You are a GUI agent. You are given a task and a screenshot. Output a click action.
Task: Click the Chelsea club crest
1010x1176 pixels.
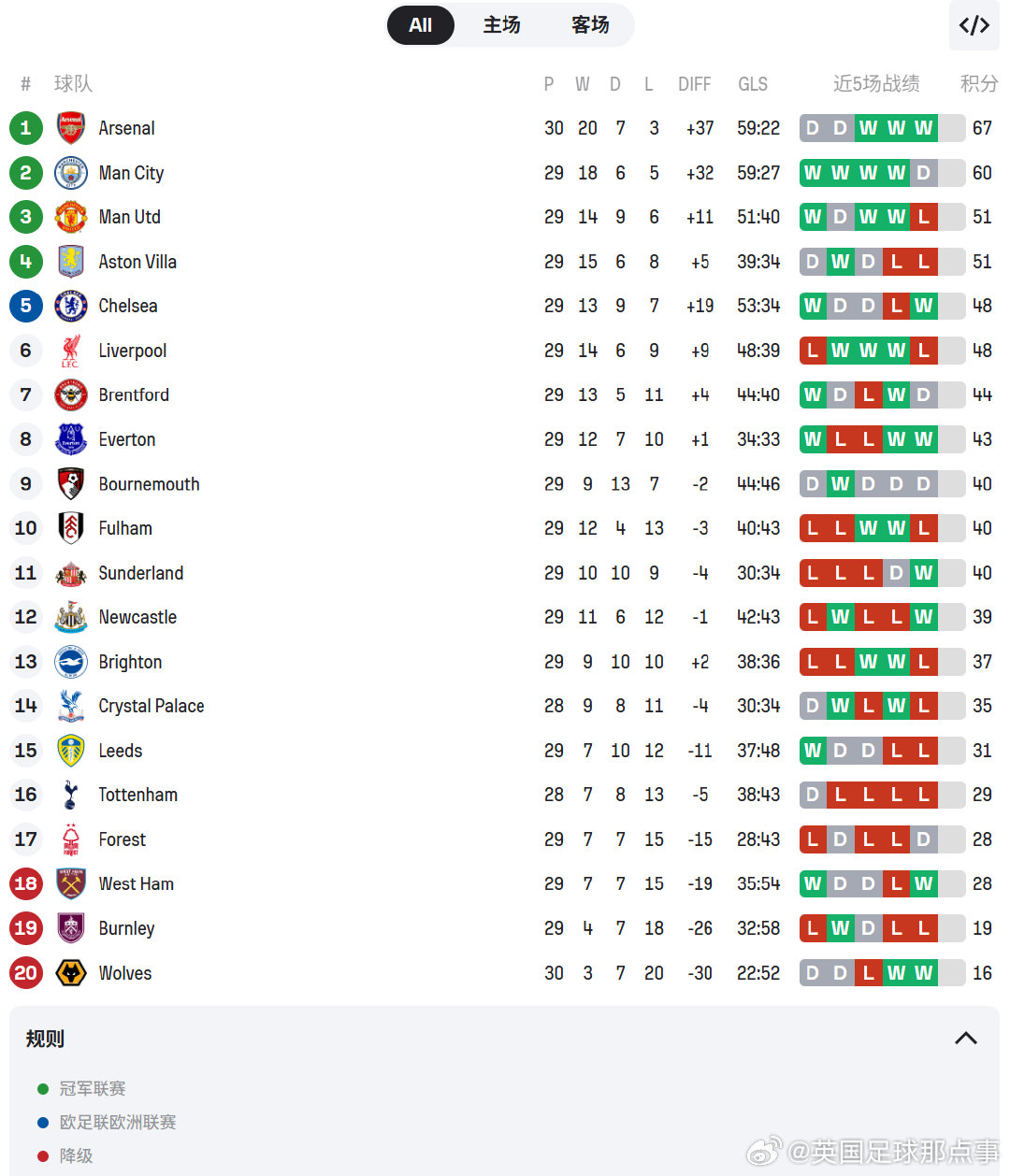(x=71, y=306)
